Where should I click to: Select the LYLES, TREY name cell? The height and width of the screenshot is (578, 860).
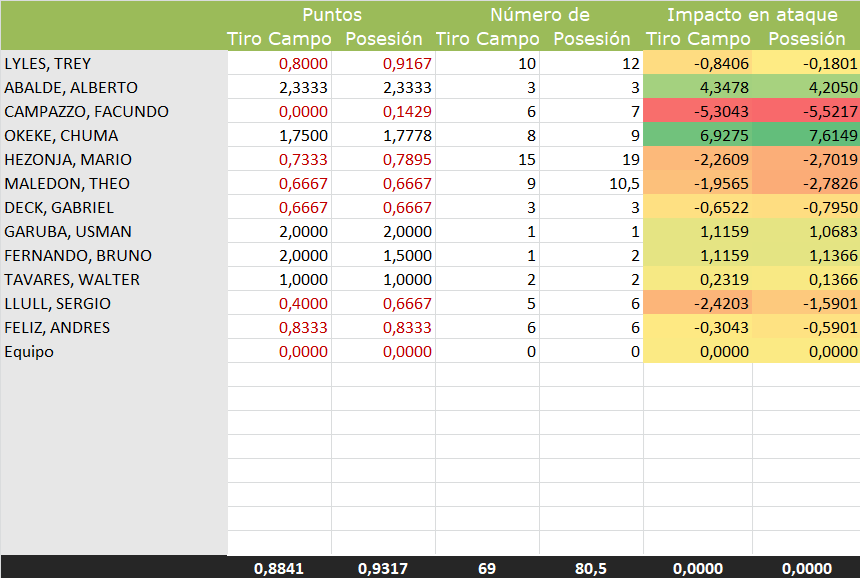tap(48, 63)
